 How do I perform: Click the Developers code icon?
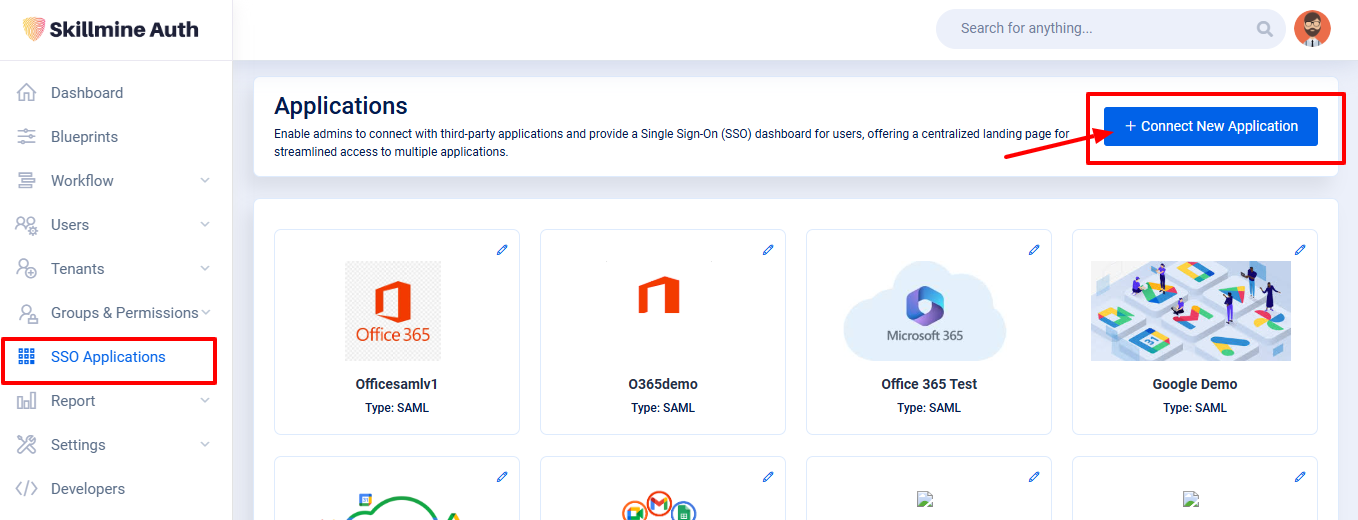(x=27, y=489)
